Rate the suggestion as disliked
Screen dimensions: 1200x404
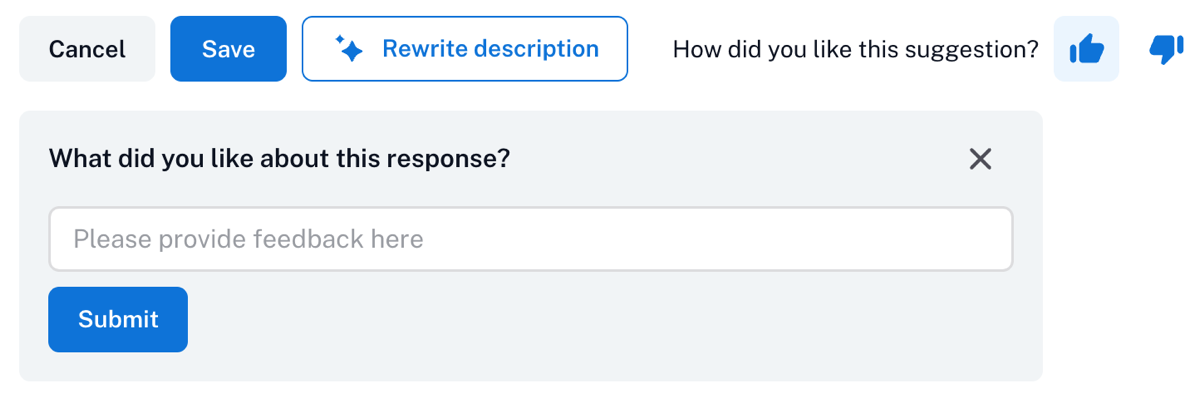point(1165,49)
